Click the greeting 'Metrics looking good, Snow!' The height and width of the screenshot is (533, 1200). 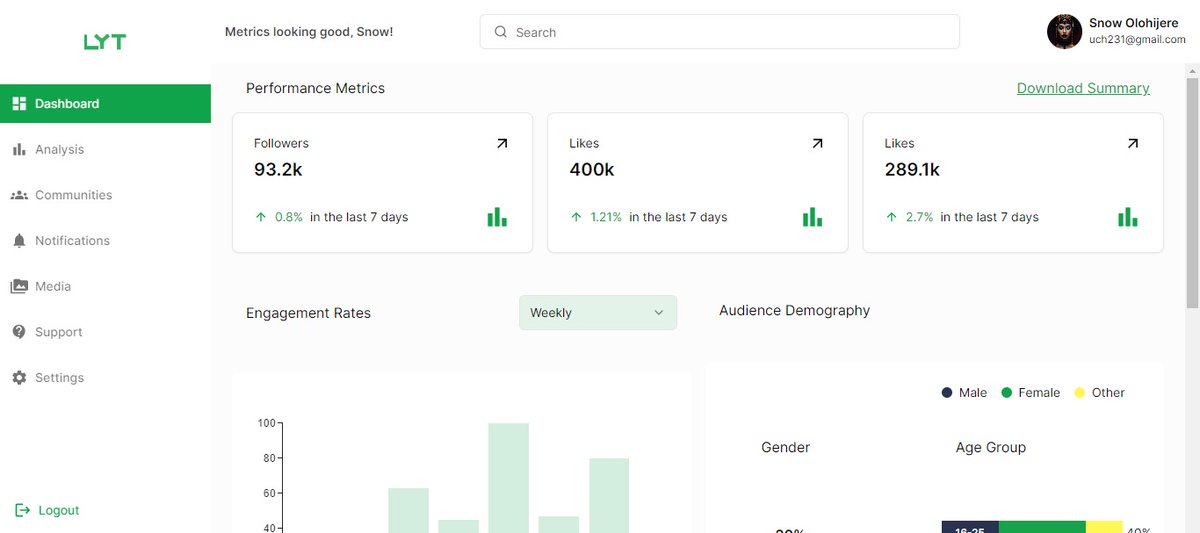(x=309, y=32)
